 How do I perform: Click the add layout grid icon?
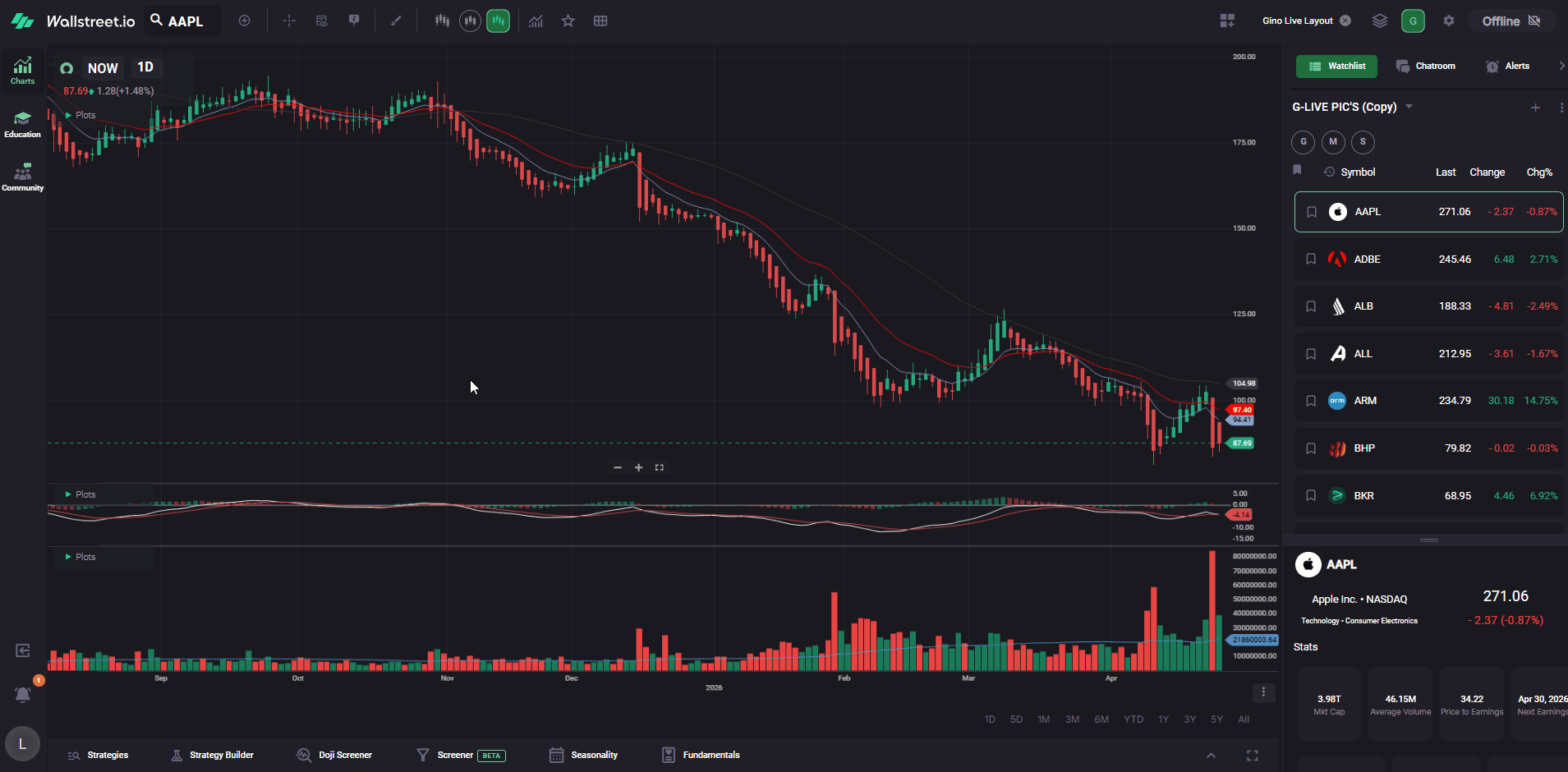click(x=1227, y=21)
